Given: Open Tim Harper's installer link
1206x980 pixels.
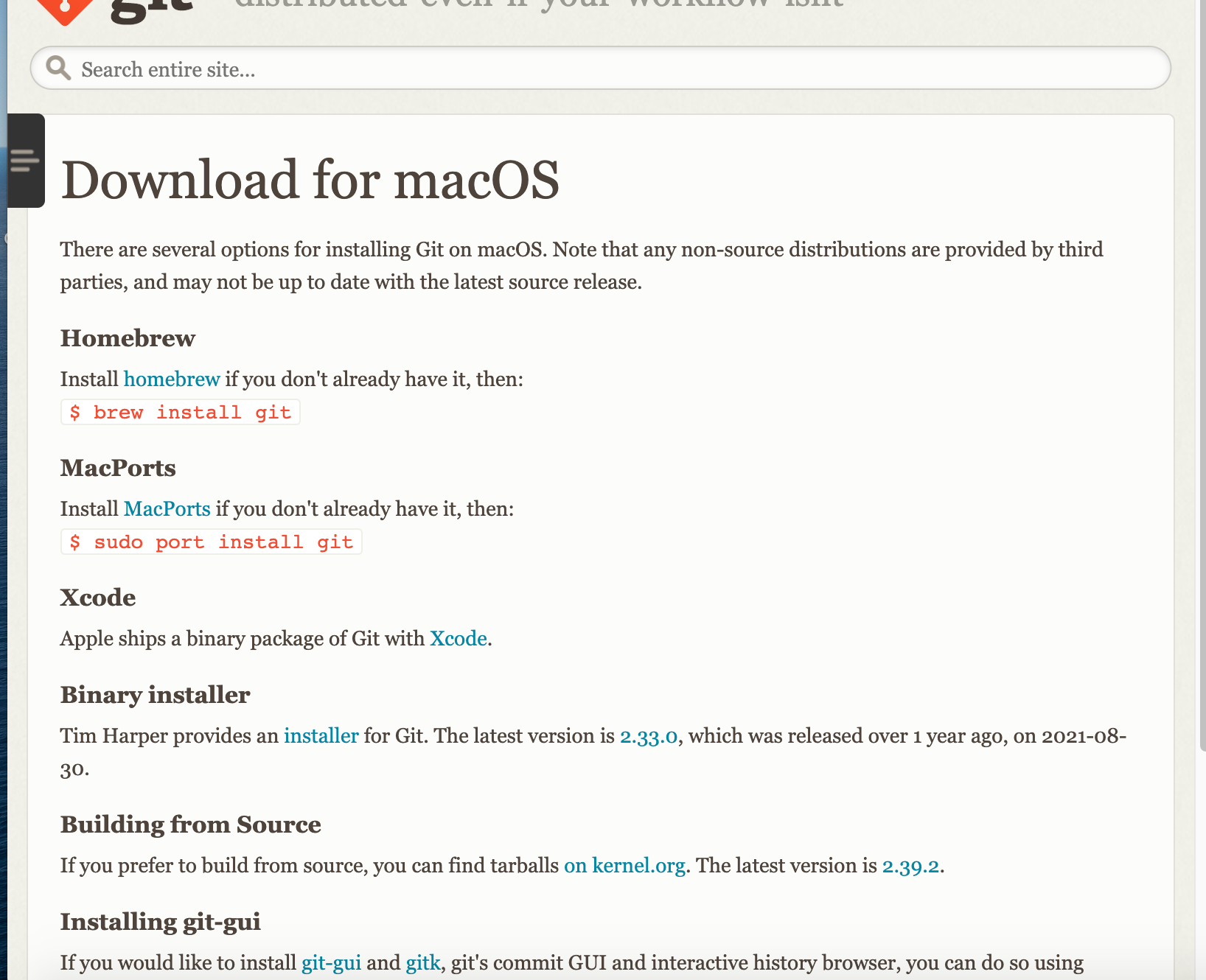Looking at the screenshot, I should 321,735.
